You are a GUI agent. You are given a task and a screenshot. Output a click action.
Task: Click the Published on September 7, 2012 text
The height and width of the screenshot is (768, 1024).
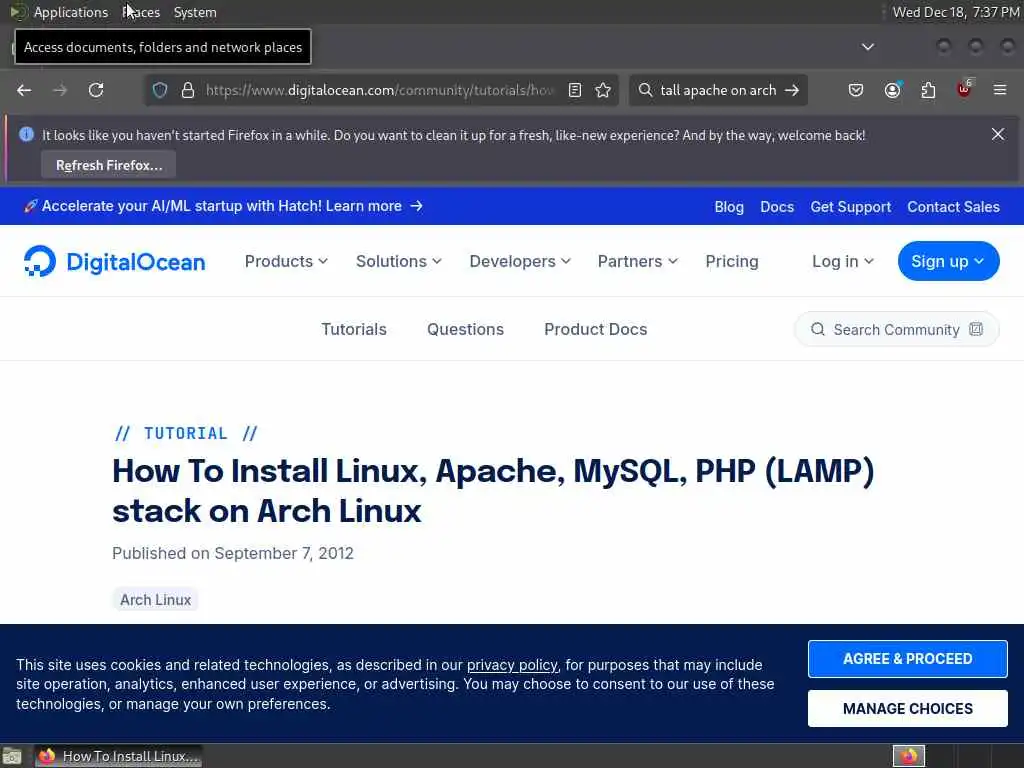click(232, 553)
